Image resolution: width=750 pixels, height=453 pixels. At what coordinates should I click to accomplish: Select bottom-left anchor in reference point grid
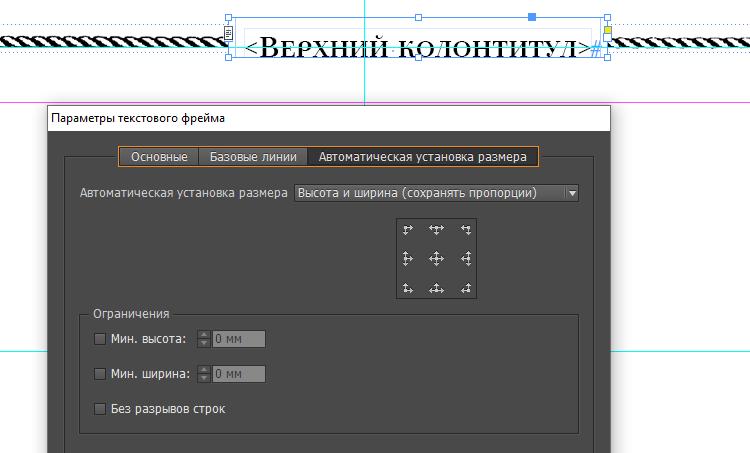click(x=408, y=288)
